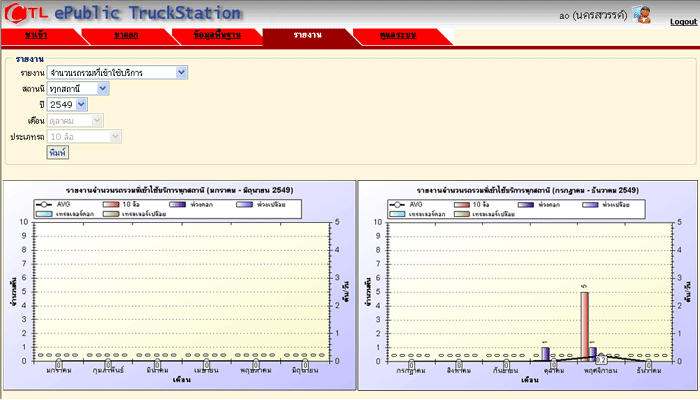Image resolution: width=700 pixels, height=400 pixels.
Task: Click the 0.2 average data label
Action: pyautogui.click(x=602, y=360)
